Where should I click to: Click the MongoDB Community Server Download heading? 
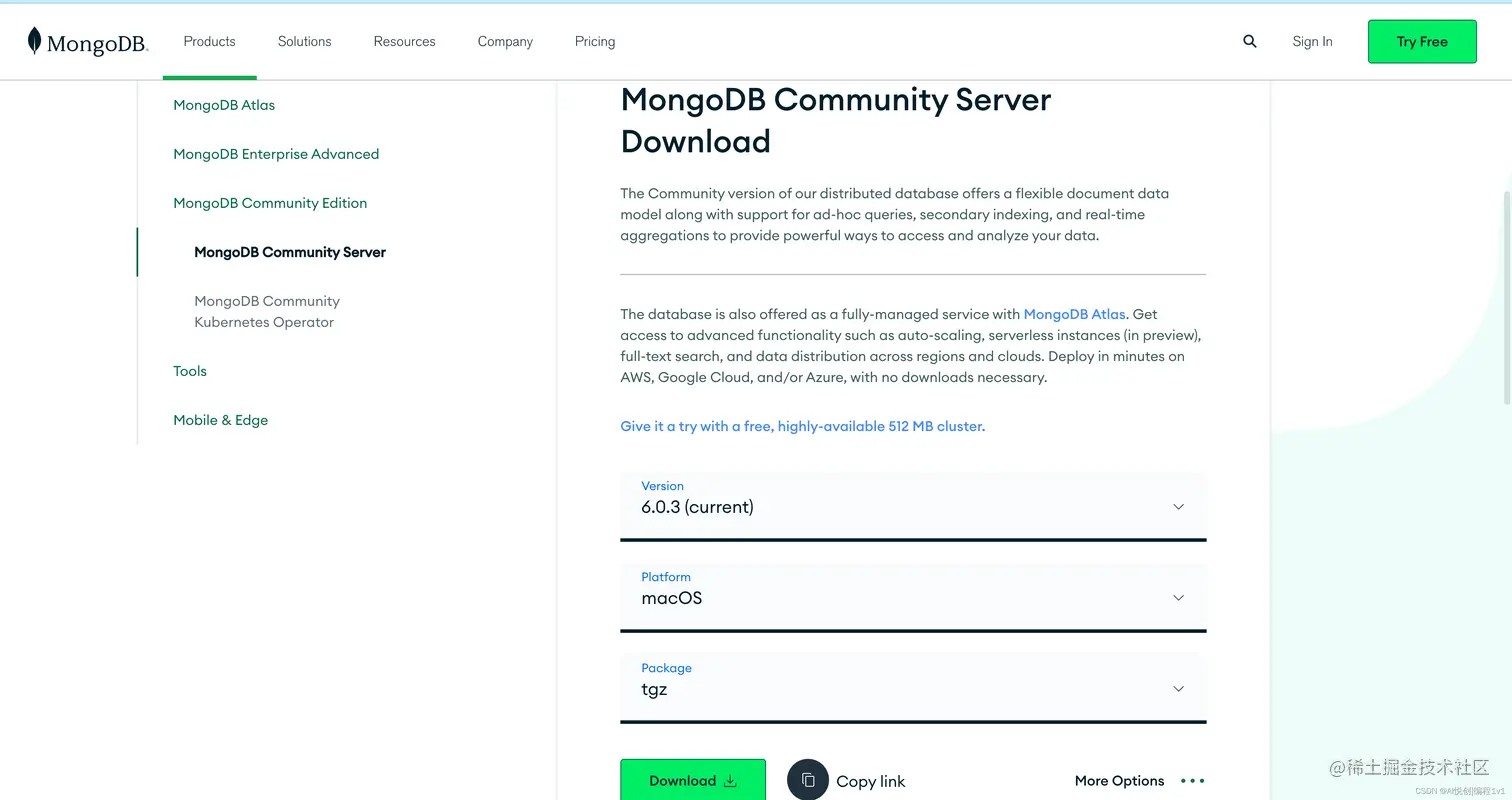[836, 120]
